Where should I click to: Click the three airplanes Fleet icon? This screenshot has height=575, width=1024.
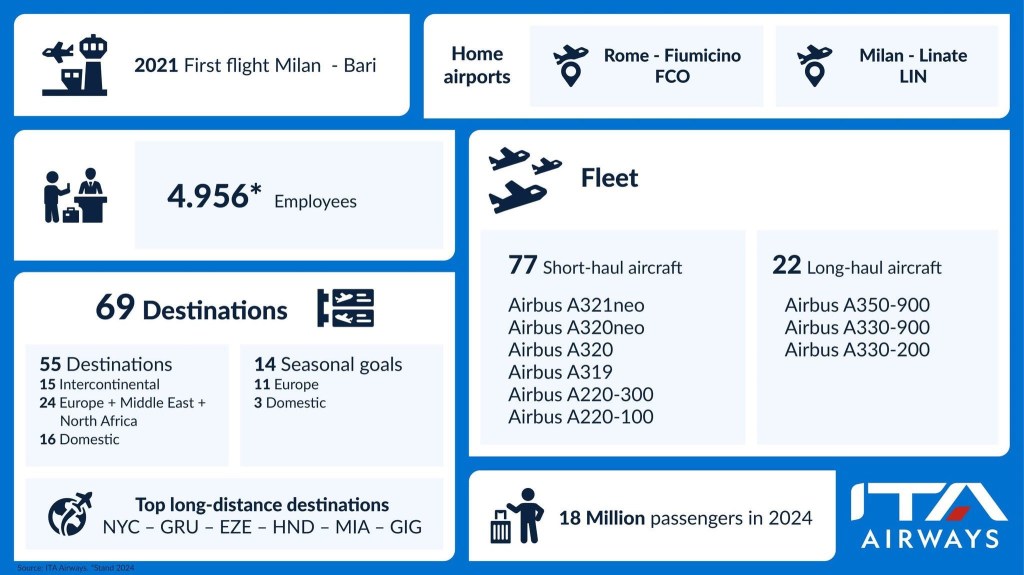click(x=524, y=180)
